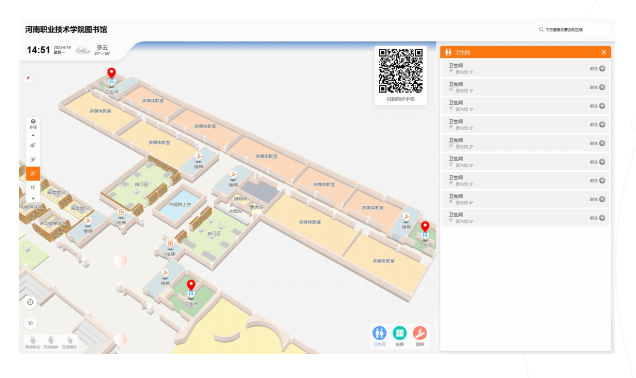Click the red pin on right-side restroom
Image resolution: width=636 pixels, height=378 pixels.
tap(425, 227)
